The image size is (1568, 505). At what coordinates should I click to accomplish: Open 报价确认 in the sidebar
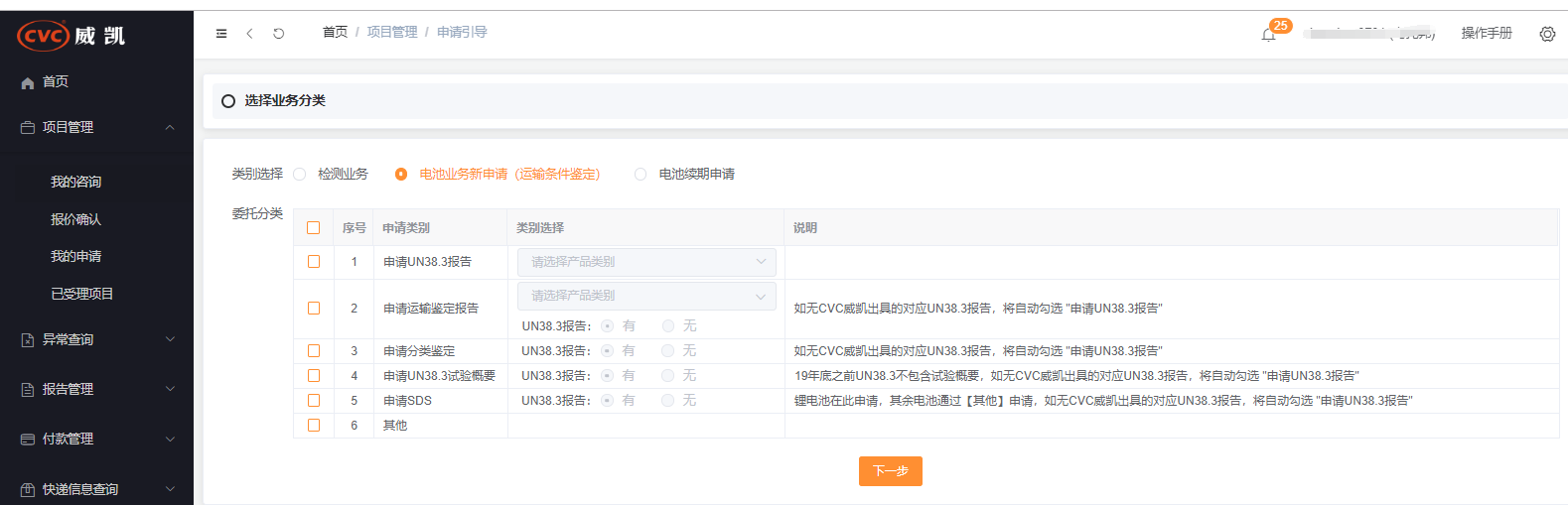76,219
